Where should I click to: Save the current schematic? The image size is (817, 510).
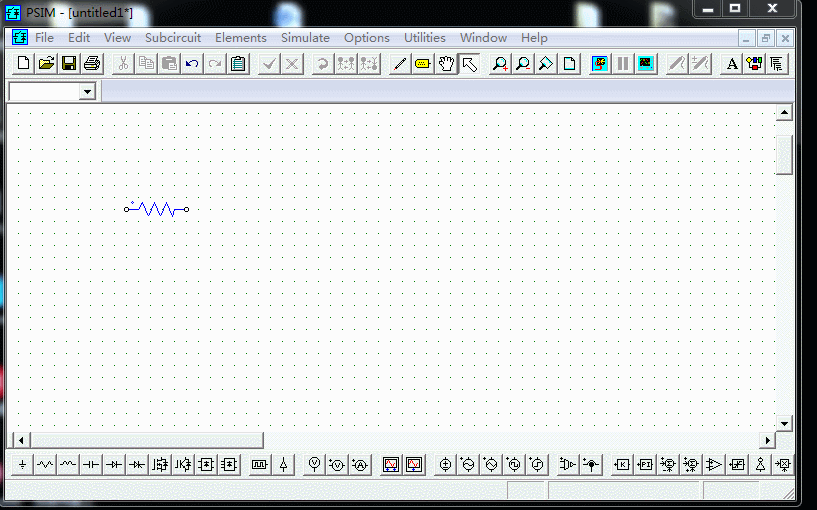[69, 64]
